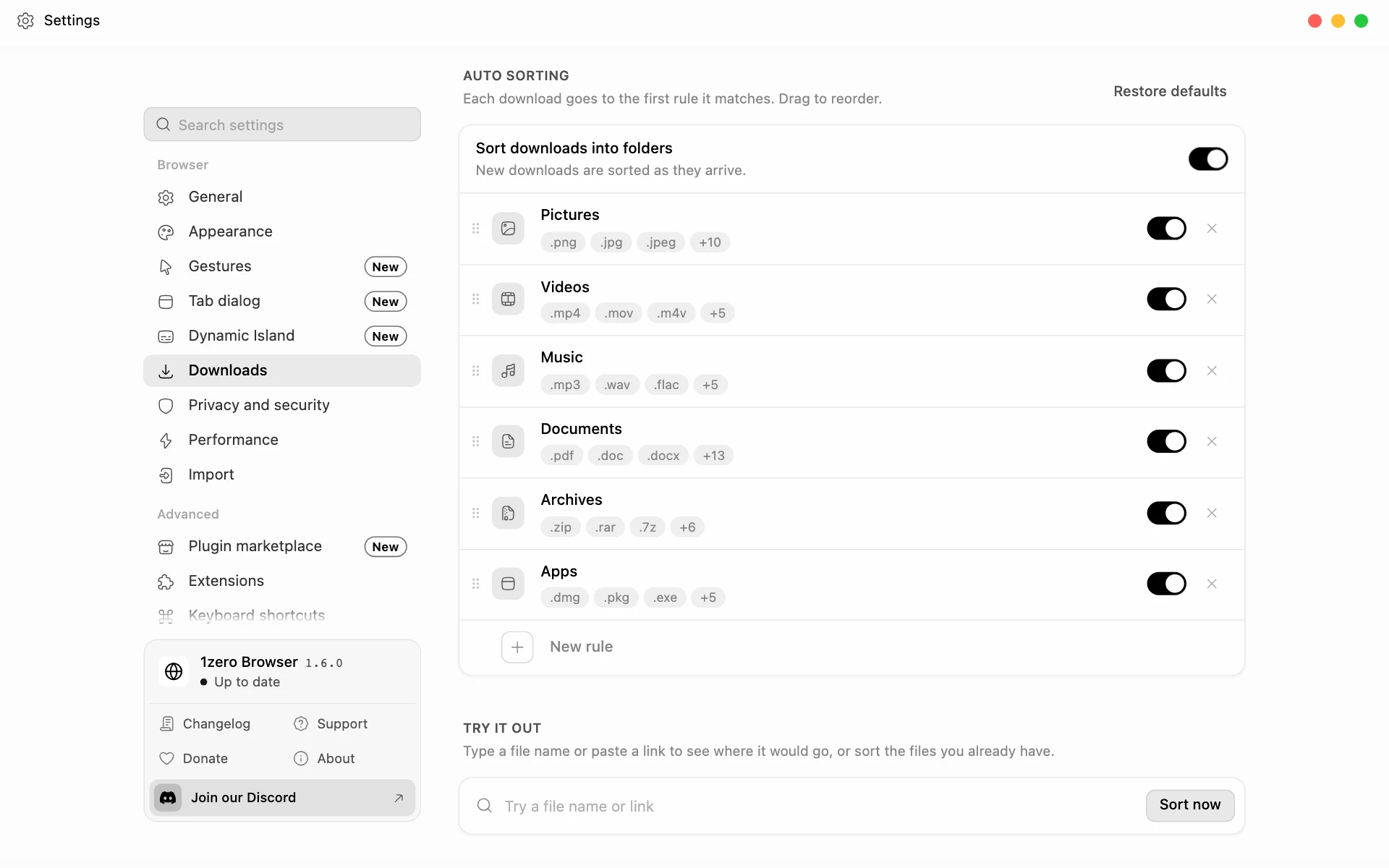Click the Donate link
This screenshot has height=868, width=1389.
(194, 759)
